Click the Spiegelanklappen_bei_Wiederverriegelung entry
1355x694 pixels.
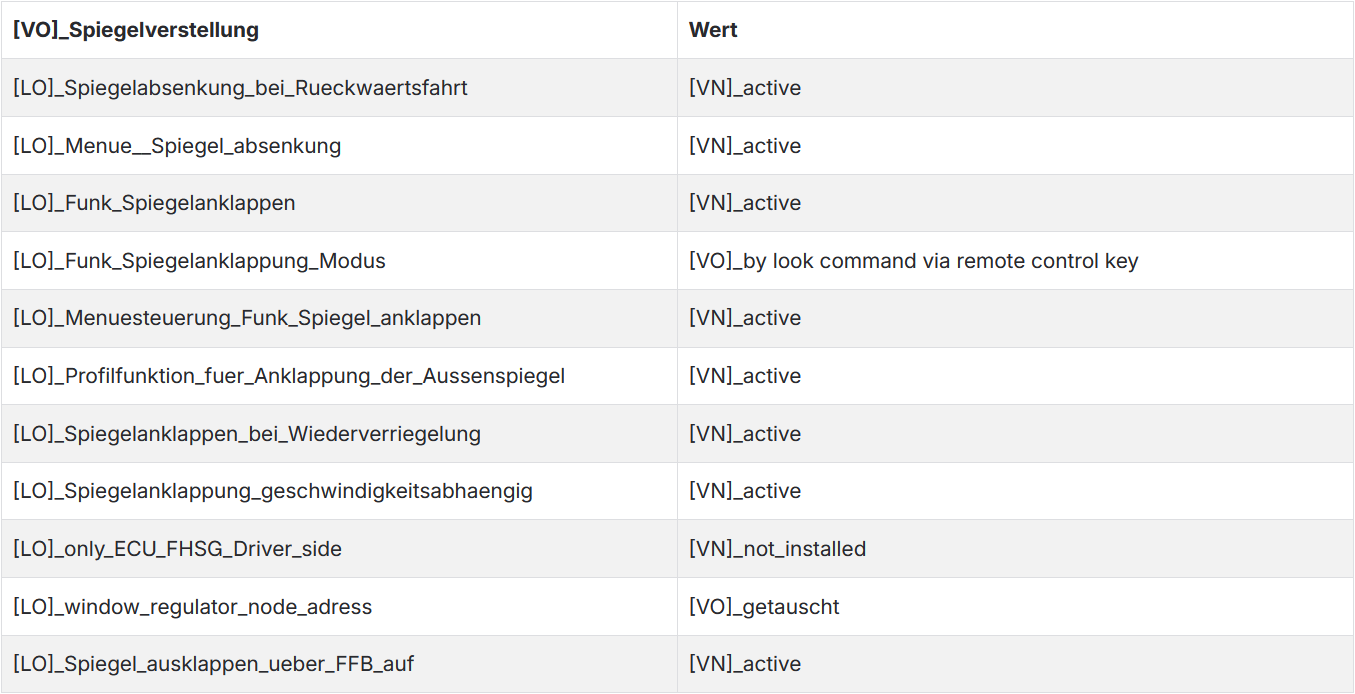point(247,434)
